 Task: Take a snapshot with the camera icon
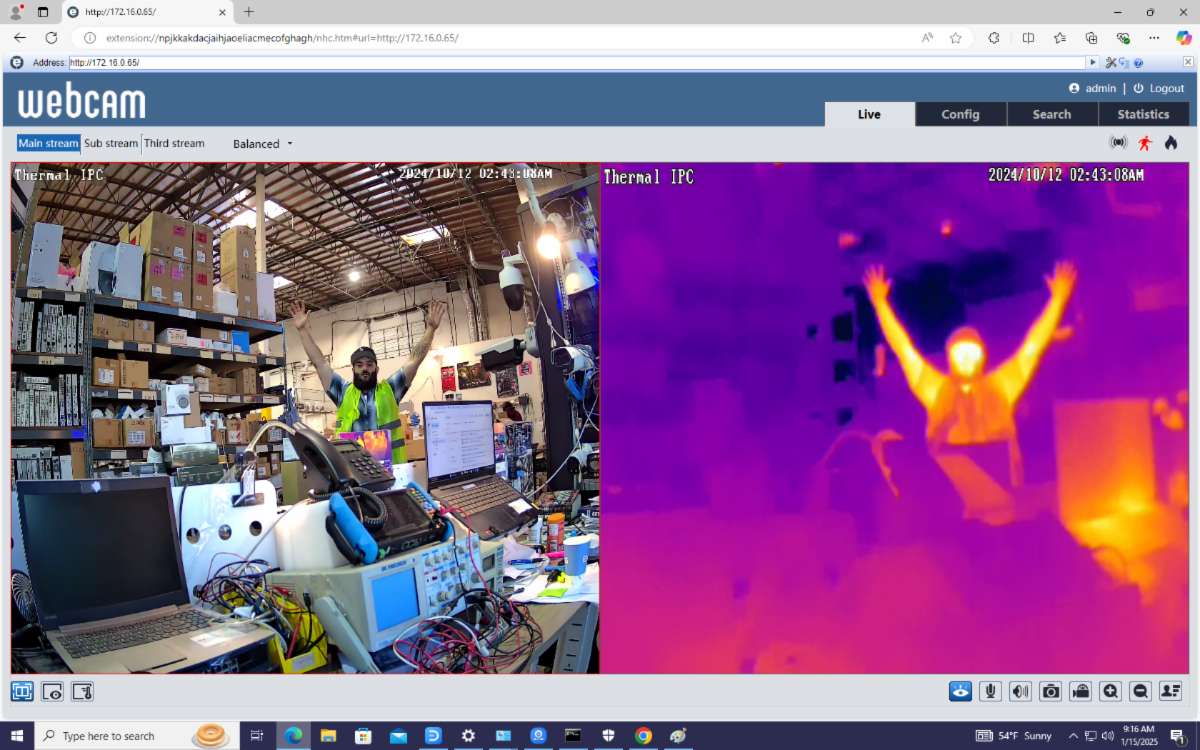1050,691
